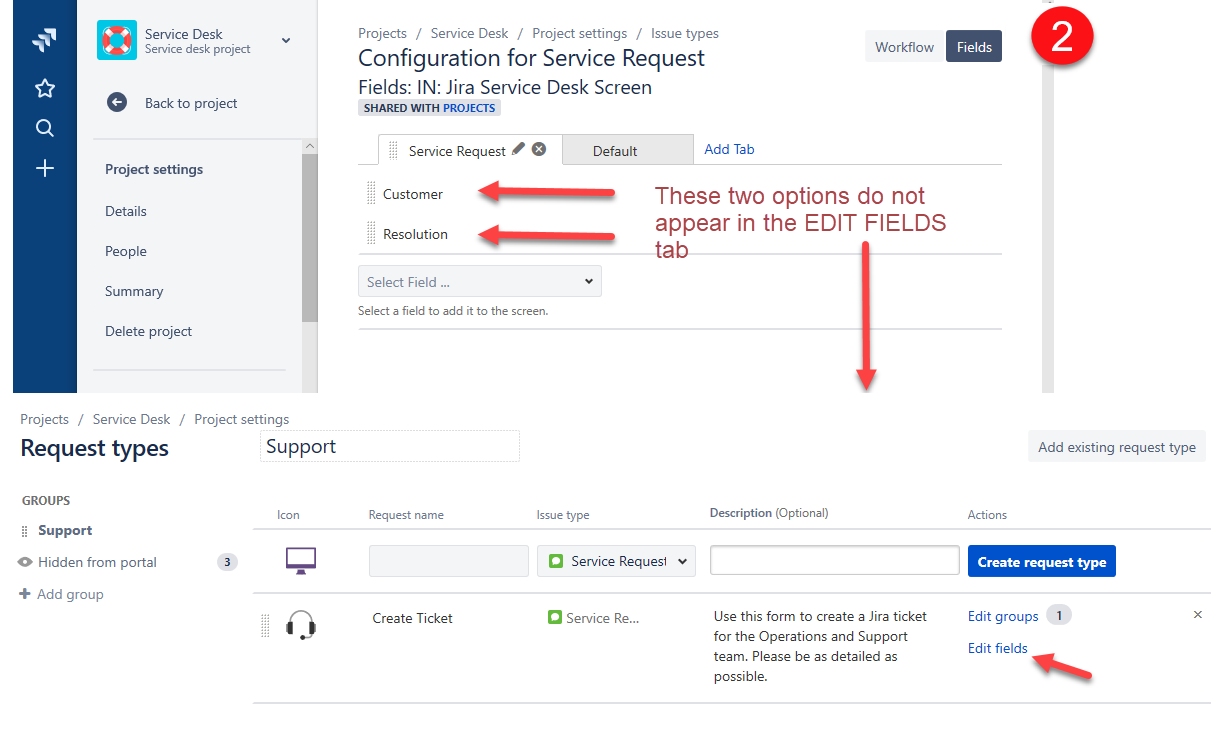This screenshot has width=1211, height=740.
Task: Click the Customer field row
Action: pos(680,193)
